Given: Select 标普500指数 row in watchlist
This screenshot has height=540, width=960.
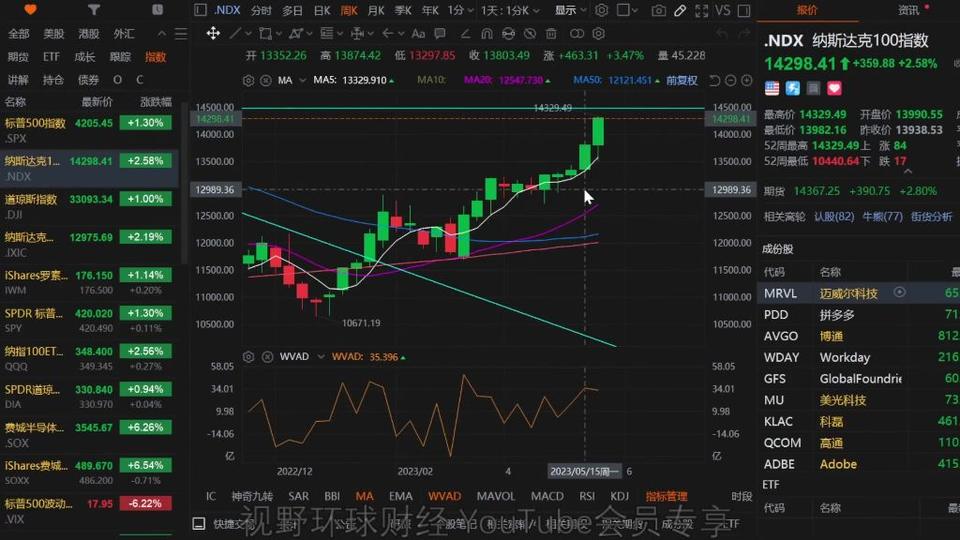Looking at the screenshot, I should 89,130.
